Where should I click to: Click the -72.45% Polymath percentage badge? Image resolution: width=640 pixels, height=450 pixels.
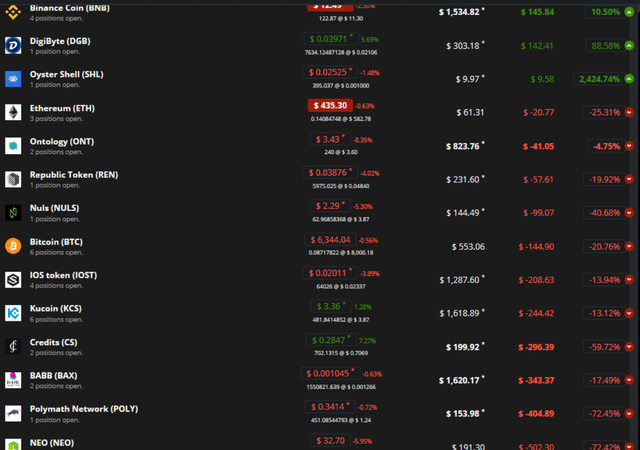pos(604,414)
